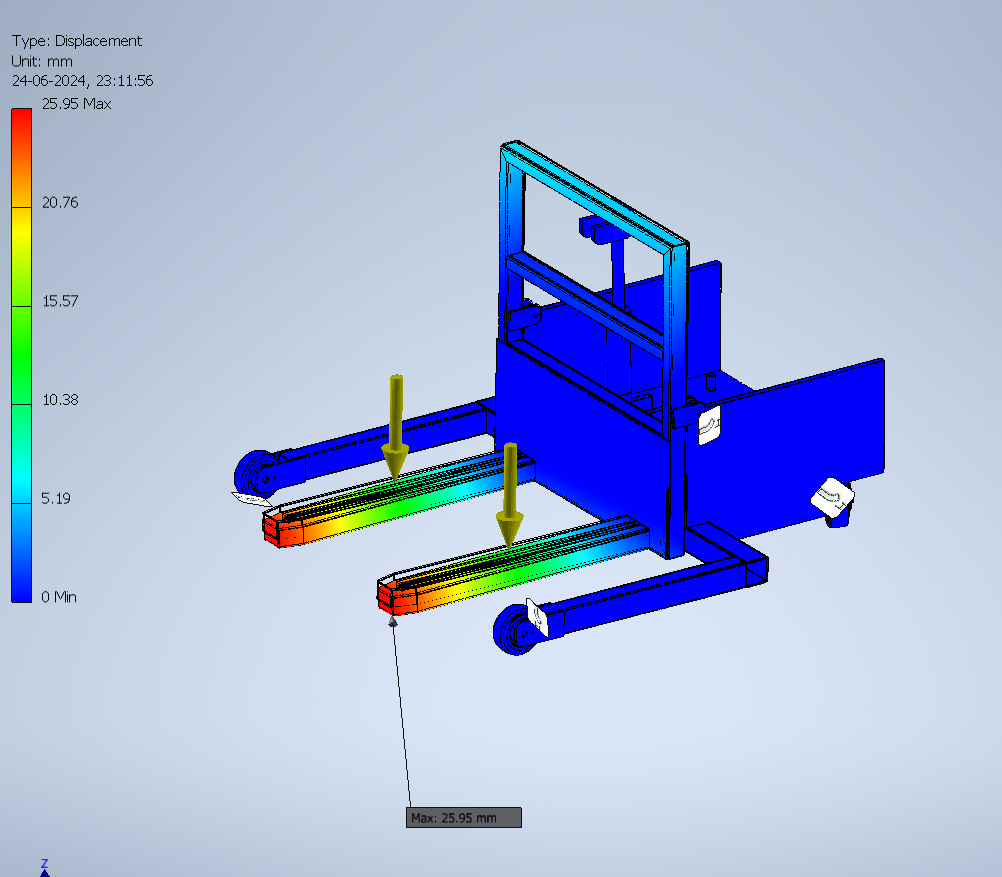The image size is (1002, 877).
Task: Select the constraint glyph beside the left front wheel
Action: point(250,497)
